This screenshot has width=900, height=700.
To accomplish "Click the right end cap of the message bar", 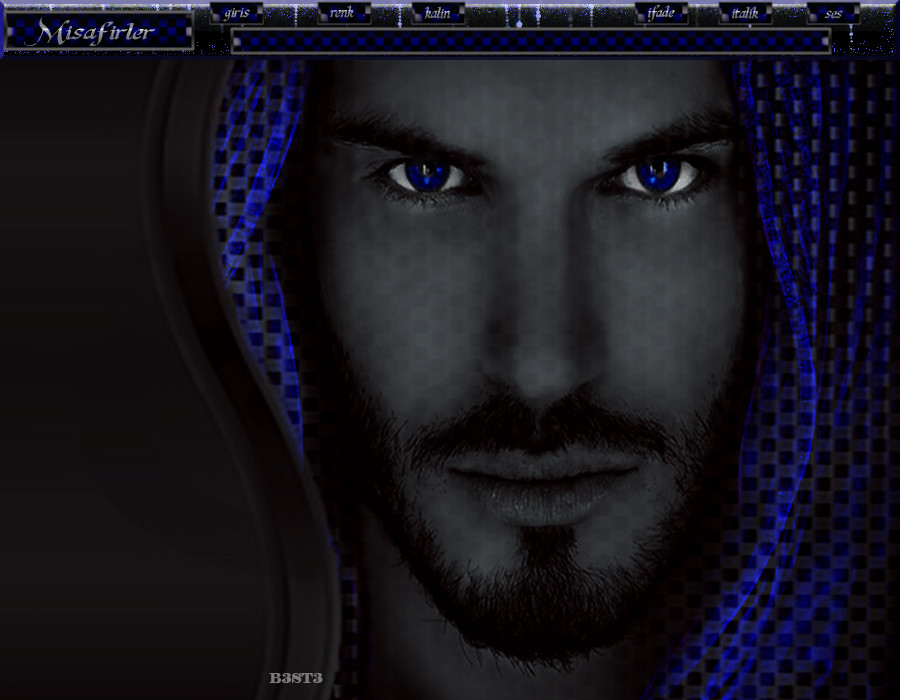I will pyautogui.click(x=825, y=40).
